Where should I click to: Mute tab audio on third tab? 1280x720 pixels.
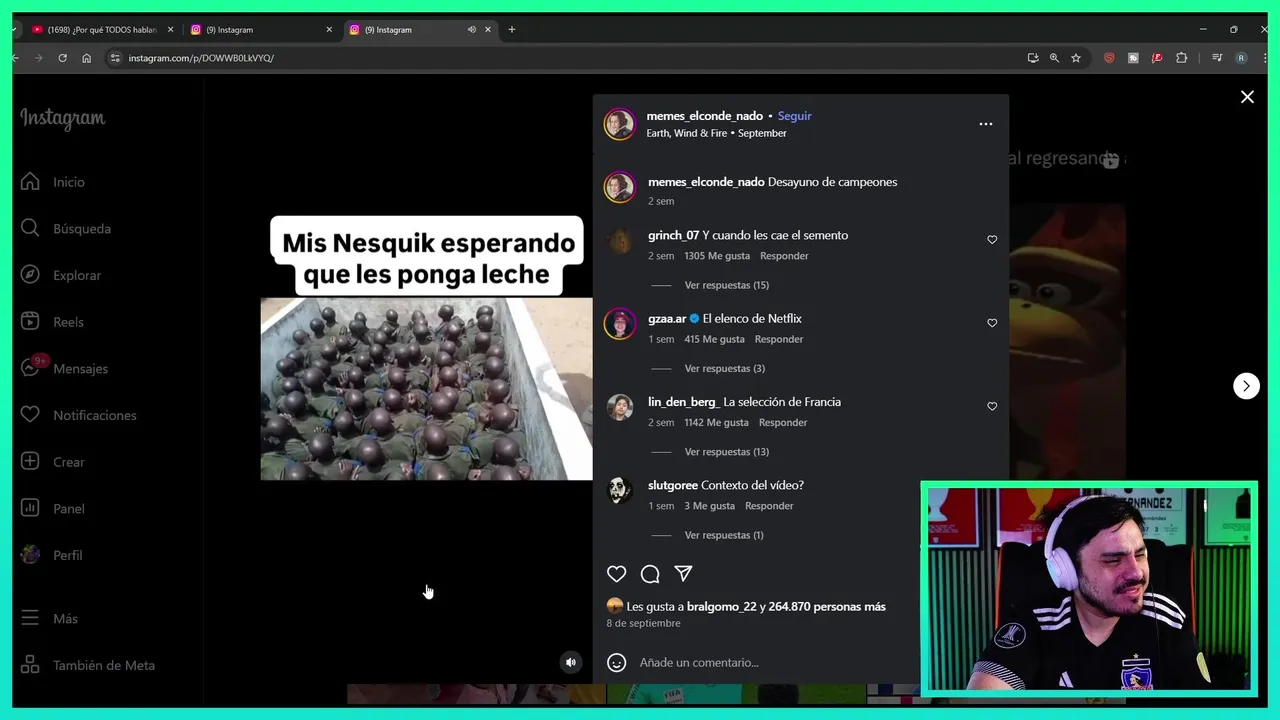click(x=471, y=30)
